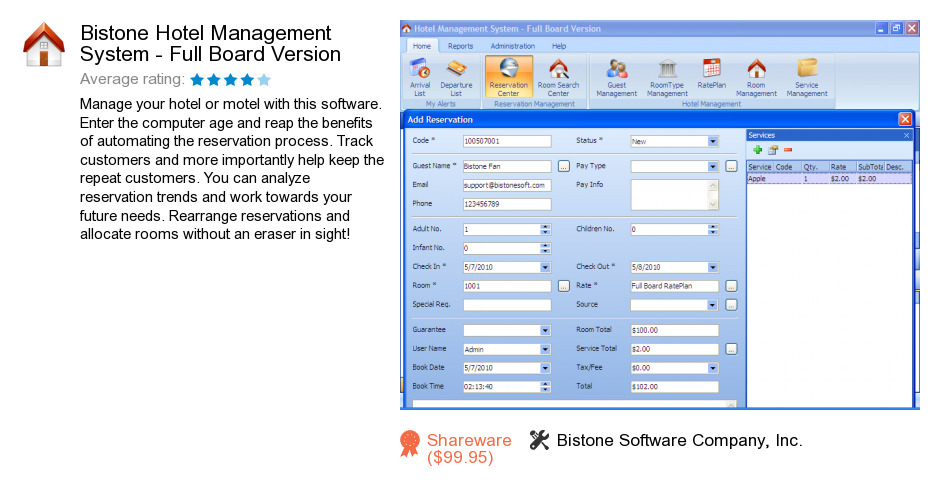This screenshot has width=940, height=493.
Task: Open the Book Date picker
Action: click(x=545, y=368)
